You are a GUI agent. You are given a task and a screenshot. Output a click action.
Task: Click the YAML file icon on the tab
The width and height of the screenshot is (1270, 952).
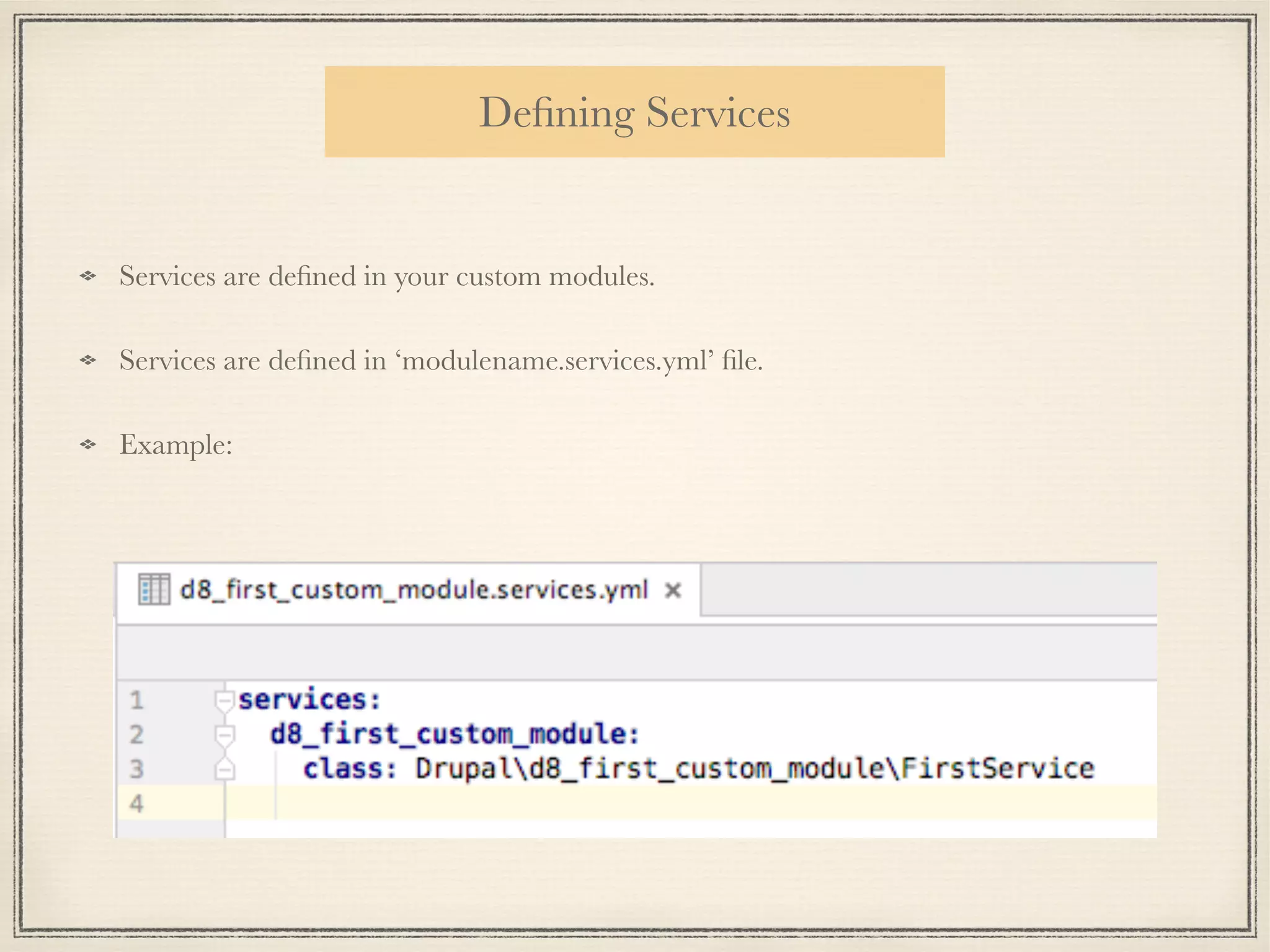coord(153,589)
